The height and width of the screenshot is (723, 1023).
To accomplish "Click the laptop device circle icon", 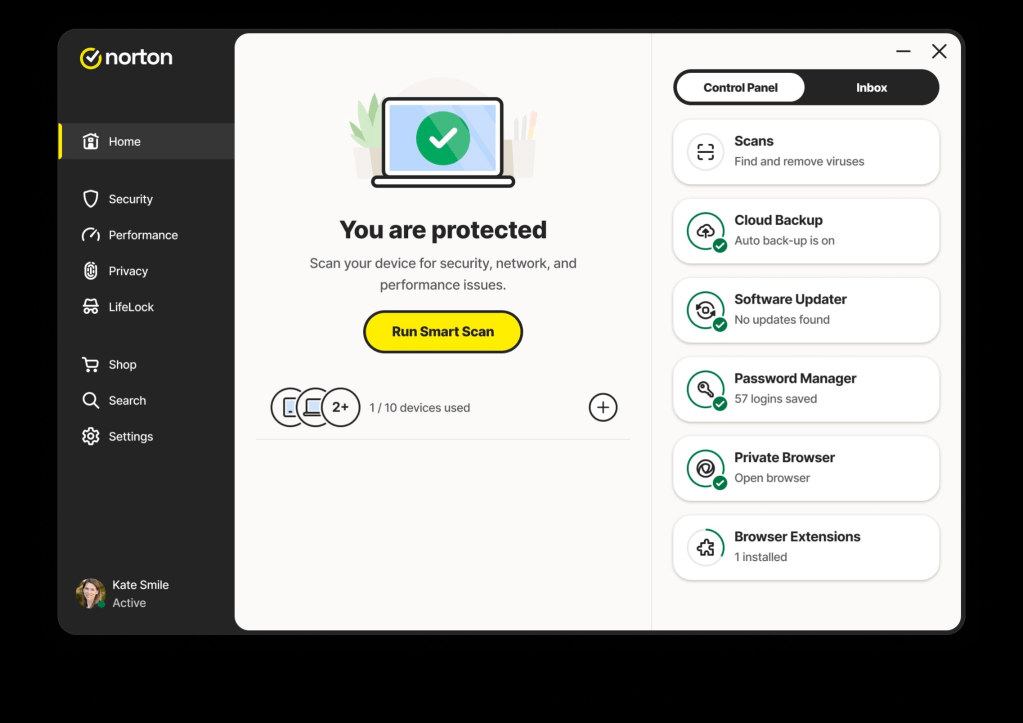I will coord(312,407).
